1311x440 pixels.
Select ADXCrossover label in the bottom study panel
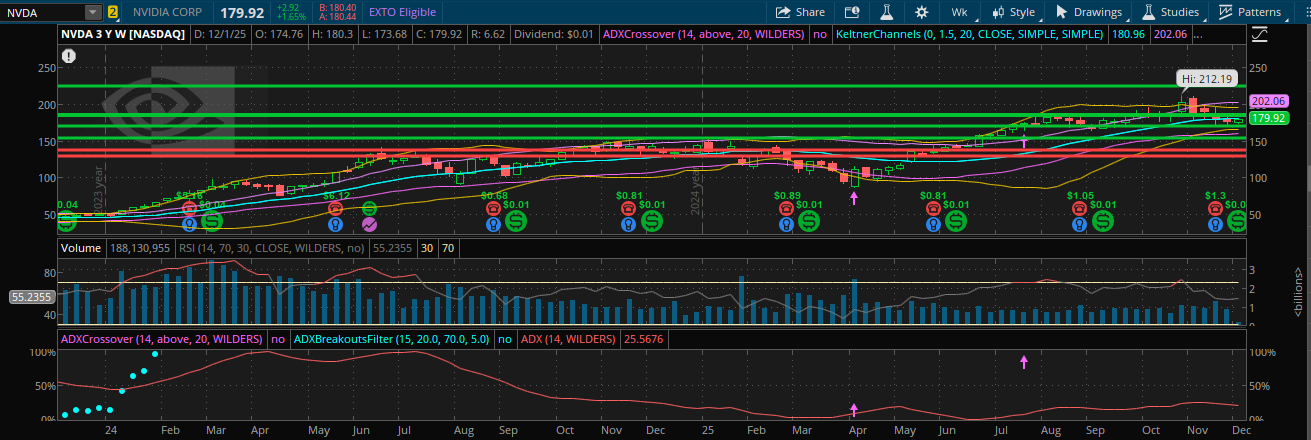[162, 339]
